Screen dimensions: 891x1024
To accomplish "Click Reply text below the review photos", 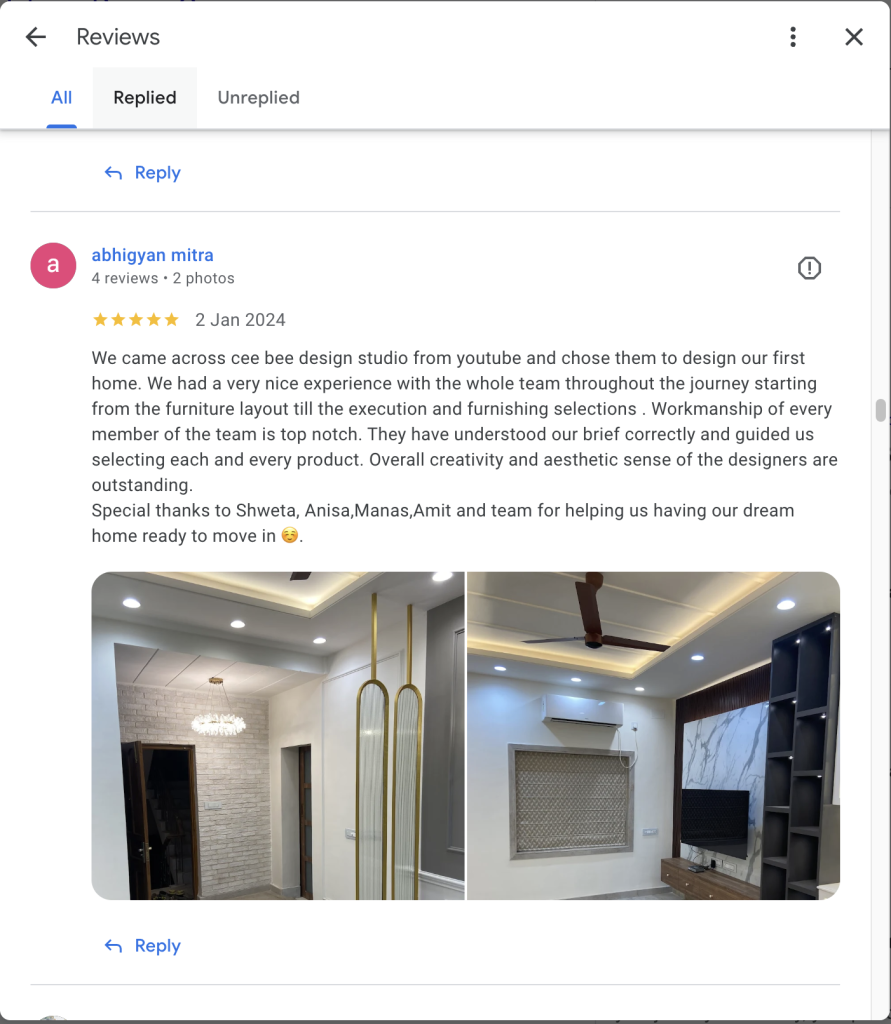I will (x=157, y=946).
